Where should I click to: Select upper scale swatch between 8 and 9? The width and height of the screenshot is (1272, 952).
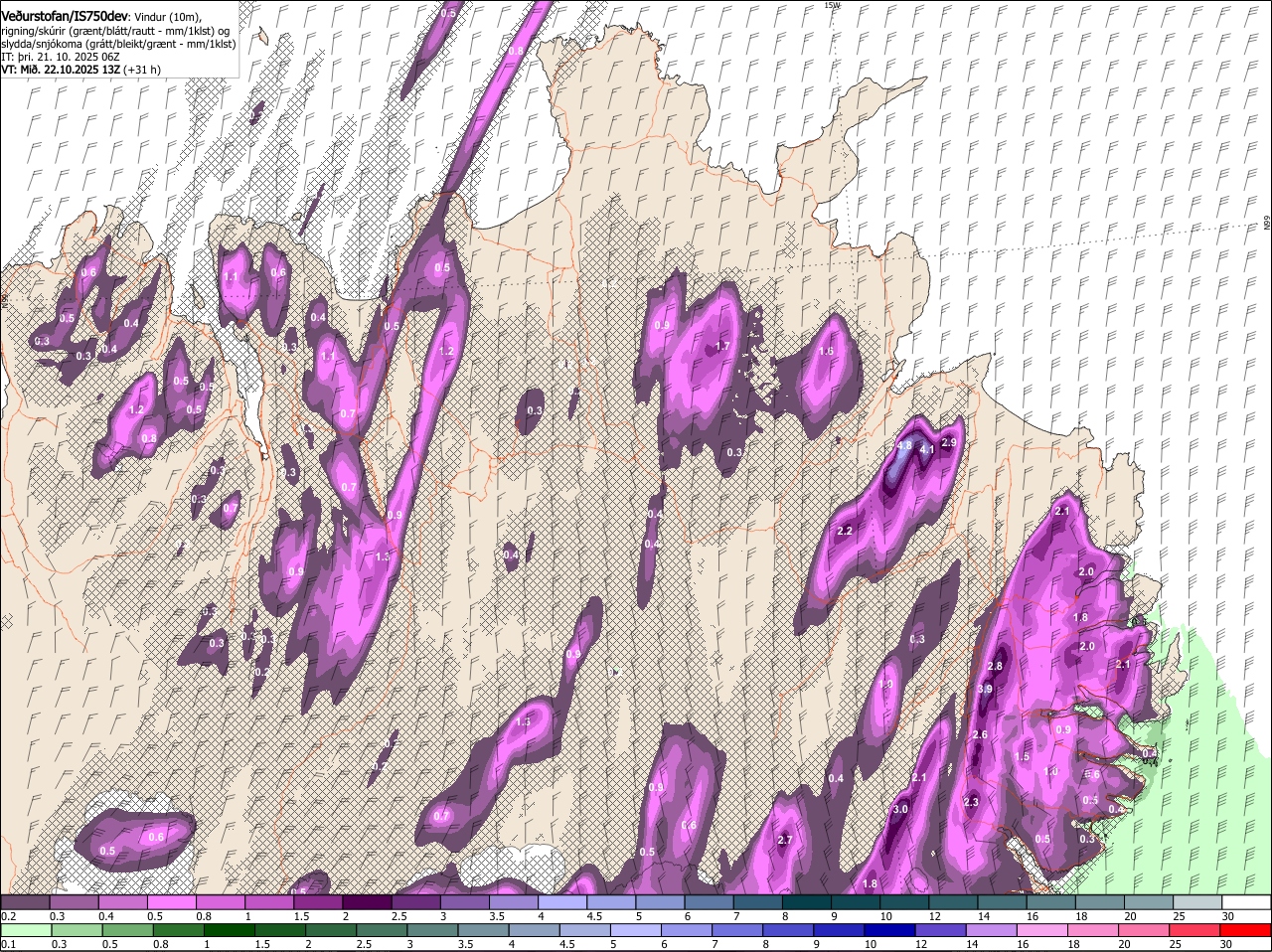(x=808, y=901)
